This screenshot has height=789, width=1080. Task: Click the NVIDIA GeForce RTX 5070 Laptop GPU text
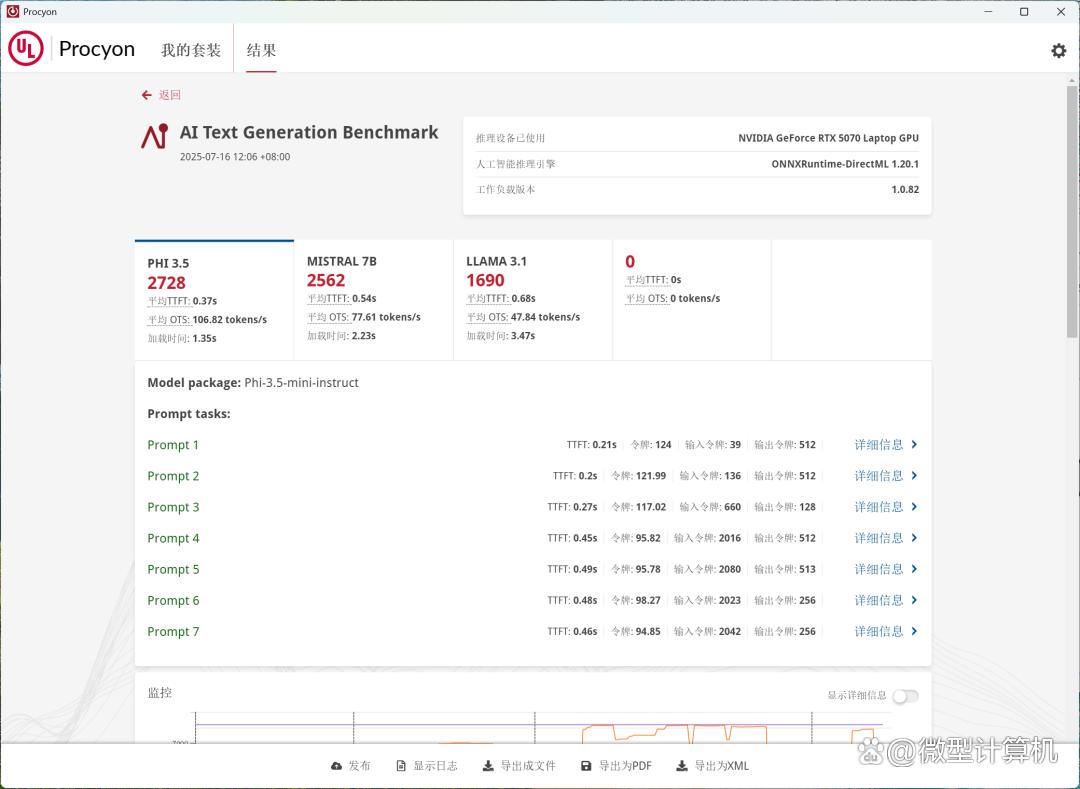tap(828, 138)
